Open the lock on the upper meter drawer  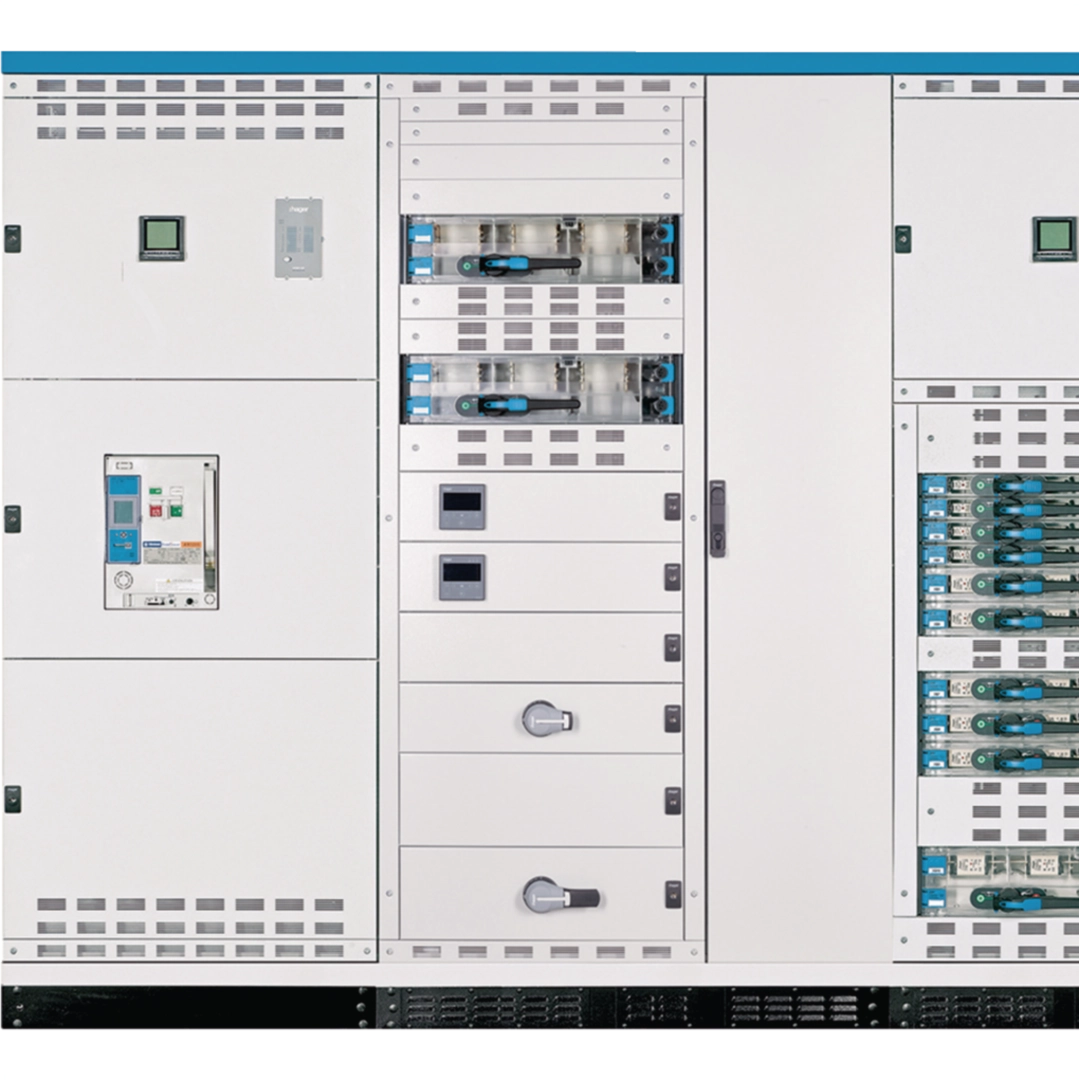click(673, 506)
